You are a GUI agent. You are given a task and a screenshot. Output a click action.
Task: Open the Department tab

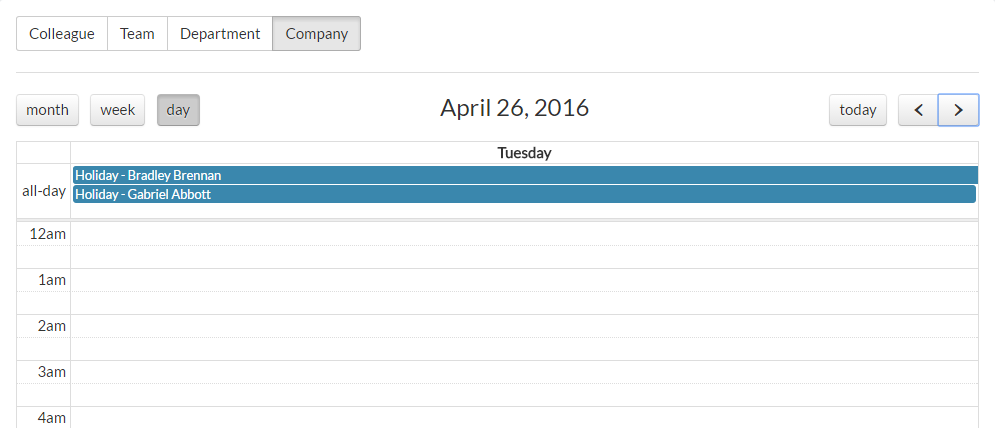[x=220, y=33]
